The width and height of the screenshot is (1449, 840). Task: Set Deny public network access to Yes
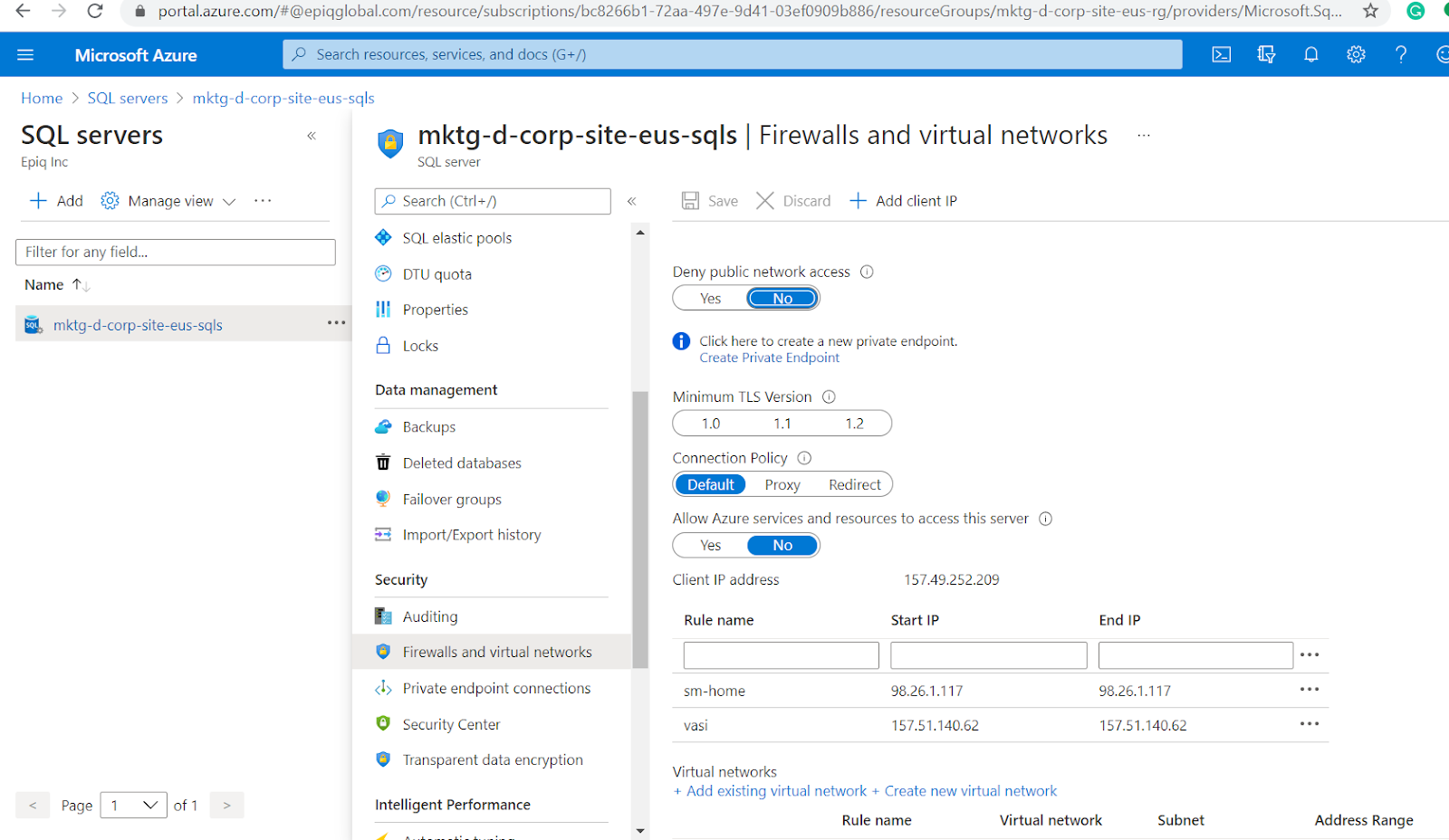pos(710,298)
